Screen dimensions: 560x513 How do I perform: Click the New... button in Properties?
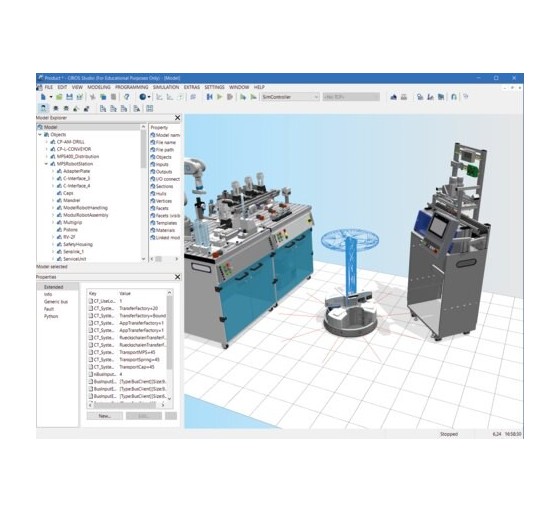point(105,416)
